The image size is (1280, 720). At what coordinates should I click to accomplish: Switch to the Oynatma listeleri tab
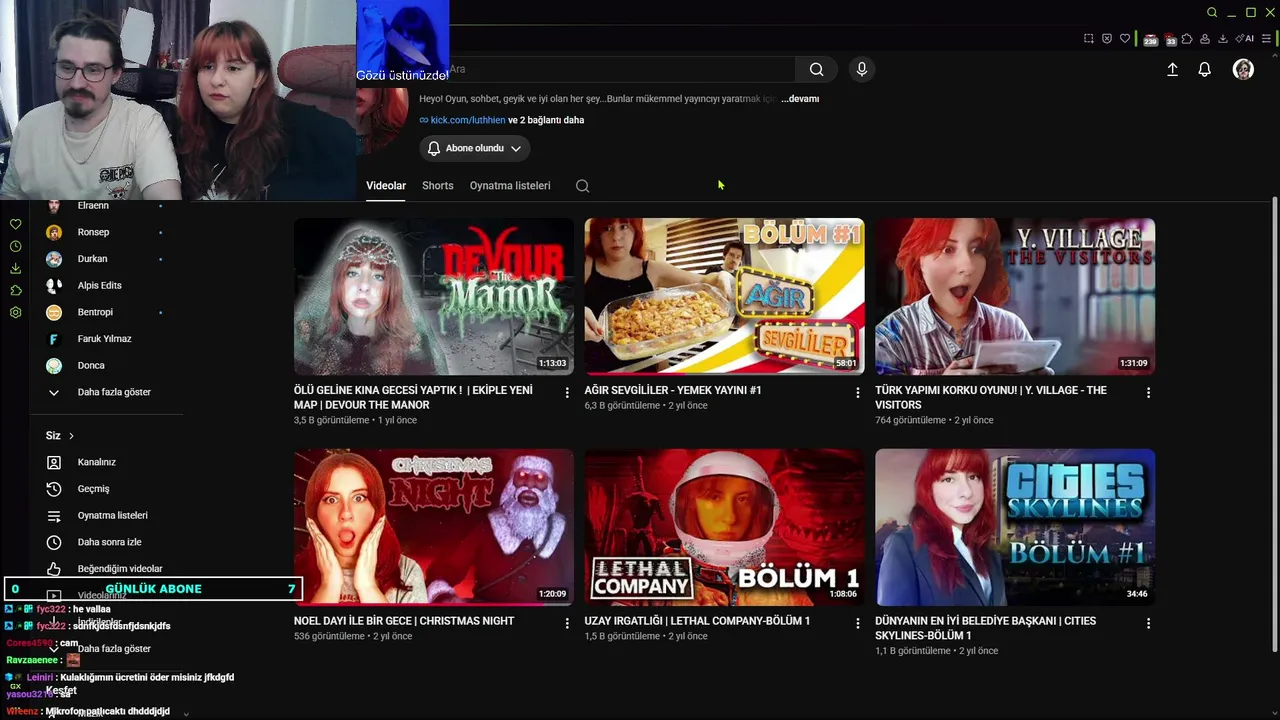pyautogui.click(x=510, y=186)
